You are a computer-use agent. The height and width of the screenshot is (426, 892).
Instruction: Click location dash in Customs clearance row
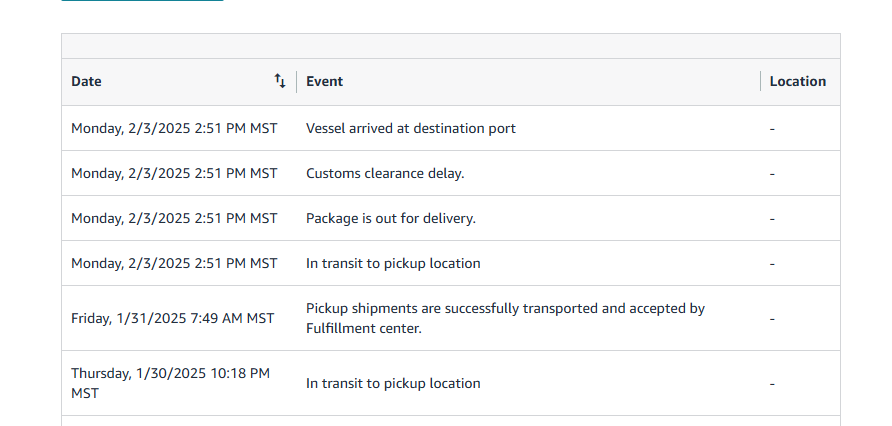coord(772,174)
